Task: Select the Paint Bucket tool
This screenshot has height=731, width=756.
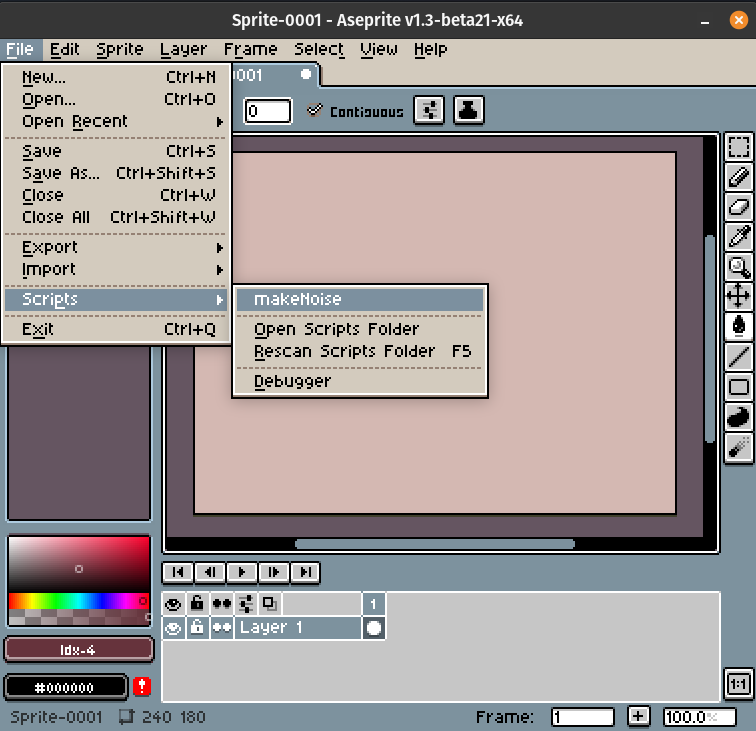Action: tap(738, 326)
